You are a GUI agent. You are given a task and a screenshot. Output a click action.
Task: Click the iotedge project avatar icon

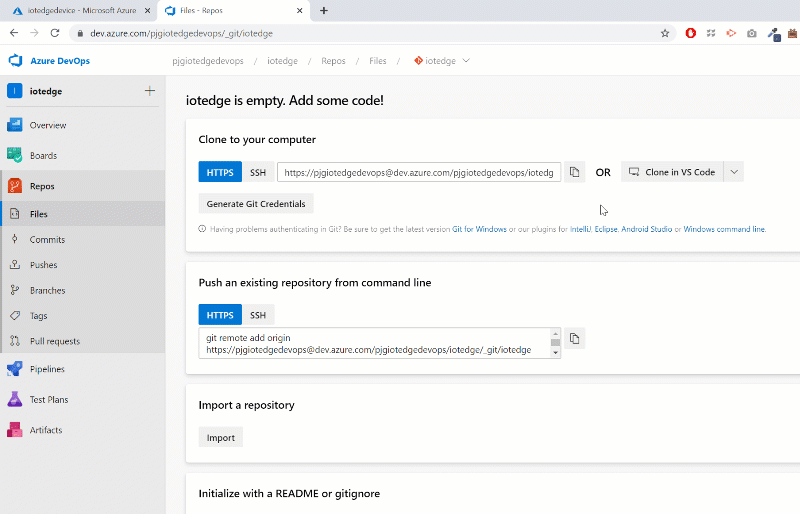[15, 91]
